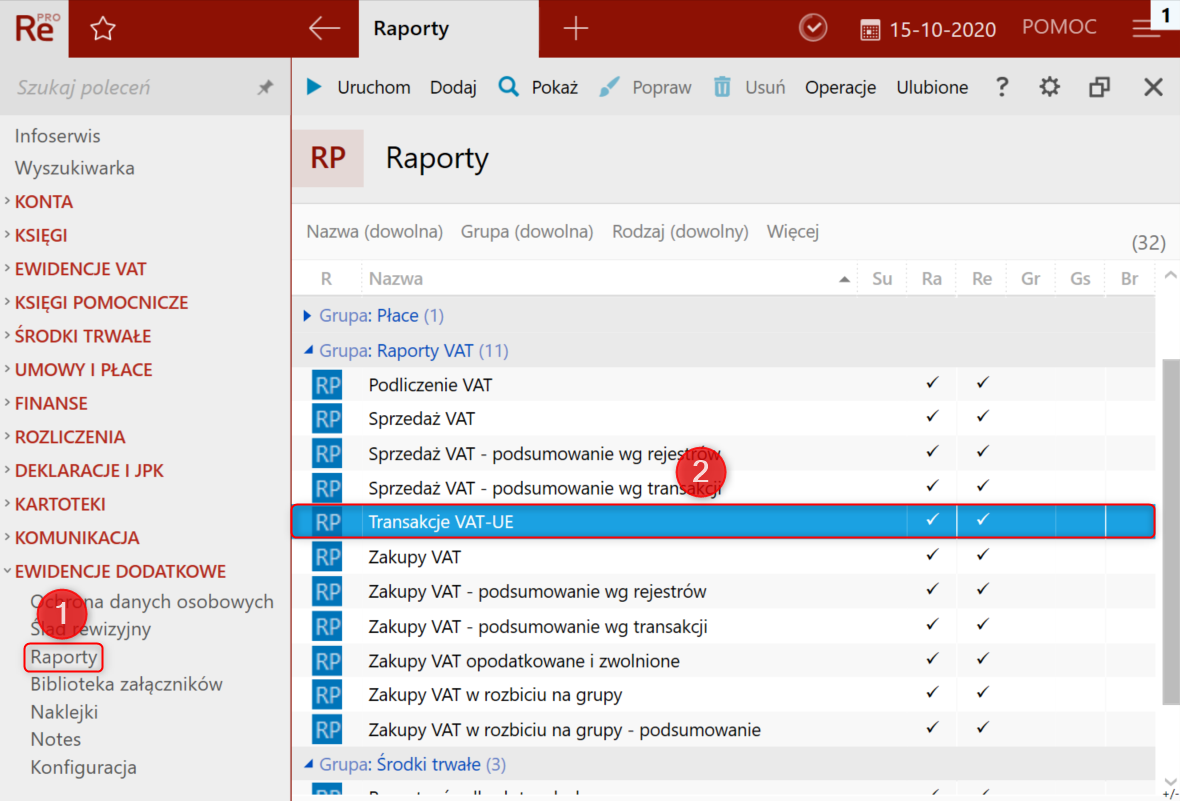
Task: Expand the Płace group
Action: pos(308,316)
